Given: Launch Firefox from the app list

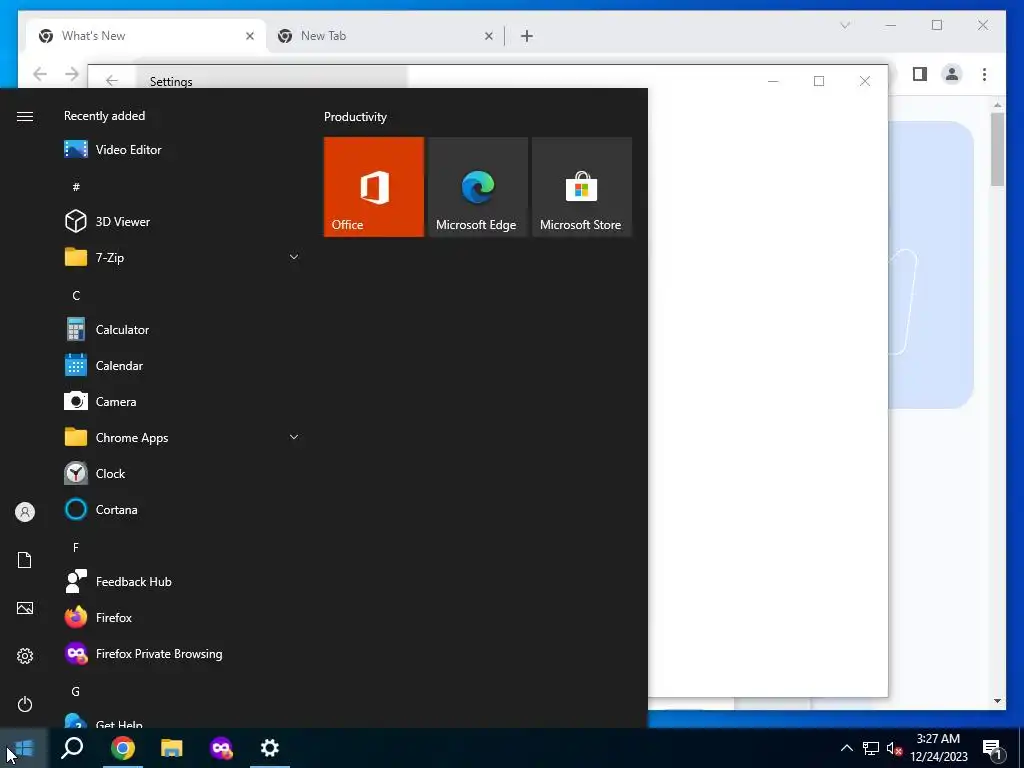Looking at the screenshot, I should click(x=182, y=618).
